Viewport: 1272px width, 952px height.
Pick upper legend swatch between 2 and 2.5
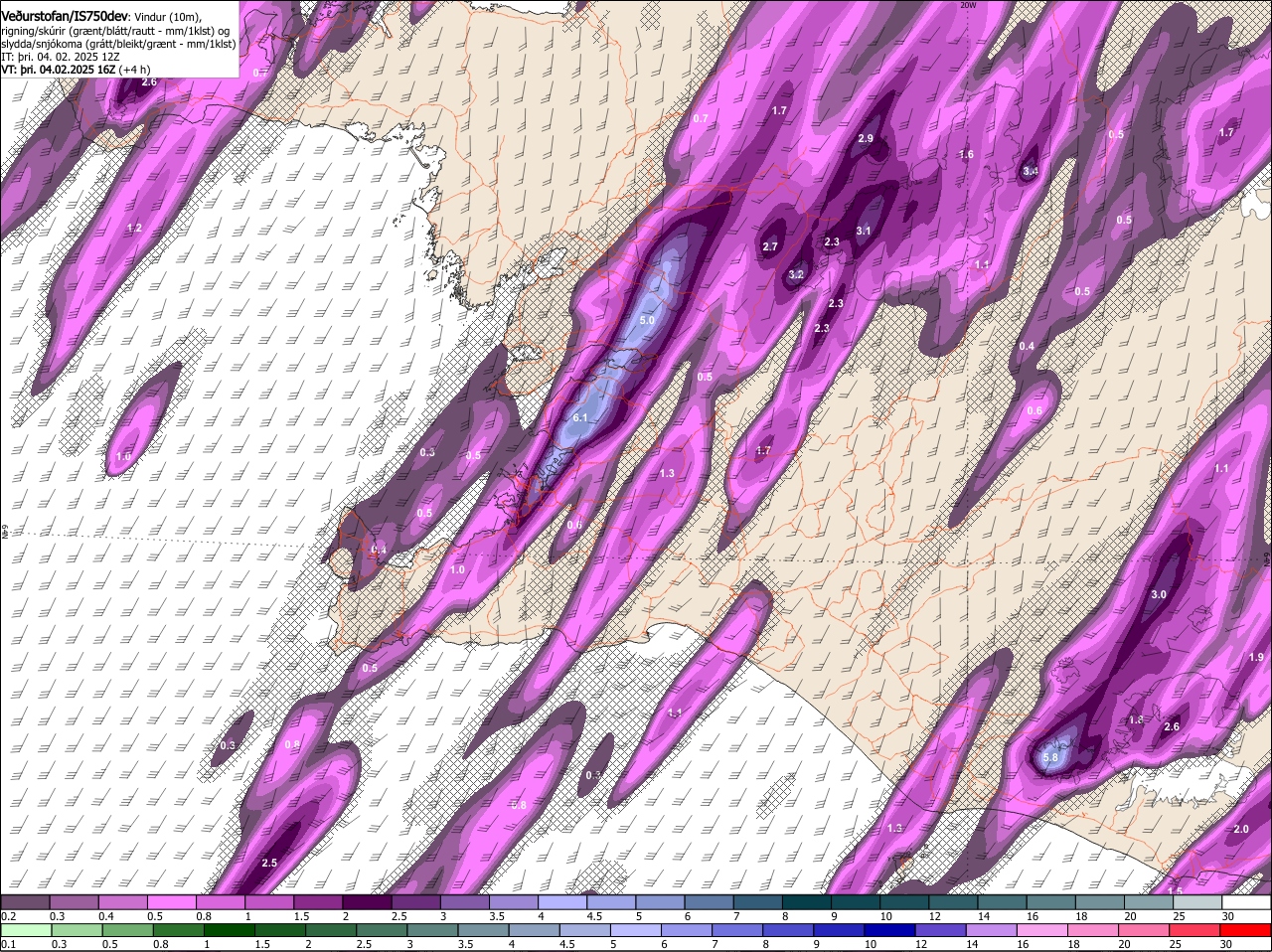[367, 902]
